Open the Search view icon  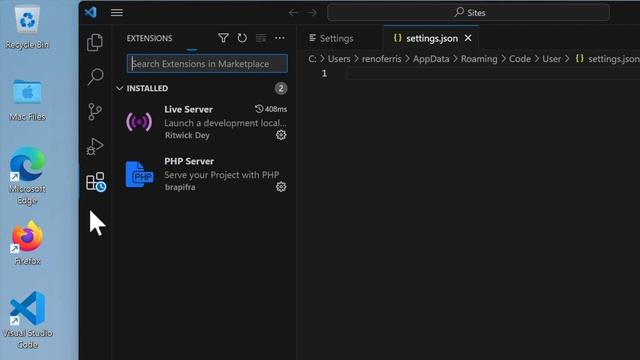click(x=95, y=77)
